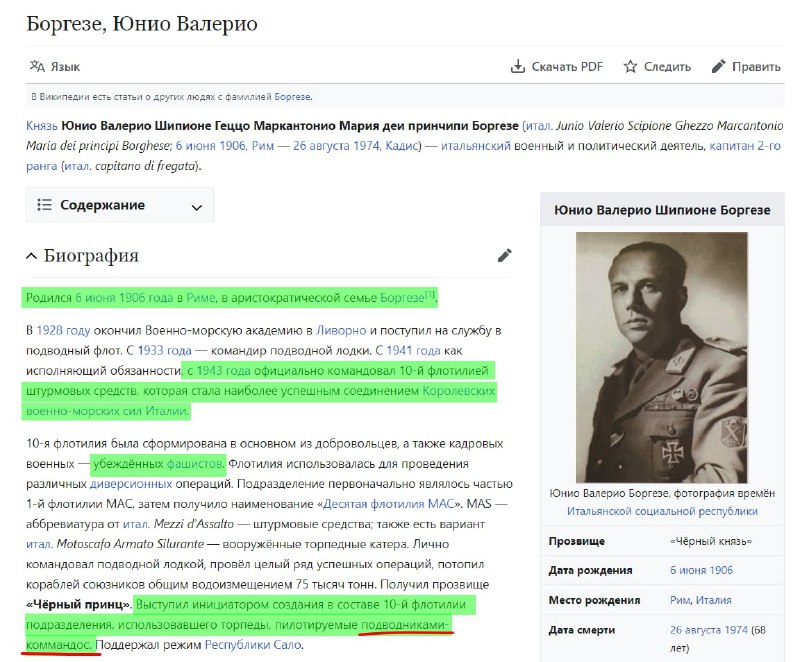The height and width of the screenshot is (662, 800).
Task: Open the Кадис link
Action: pos(402,146)
